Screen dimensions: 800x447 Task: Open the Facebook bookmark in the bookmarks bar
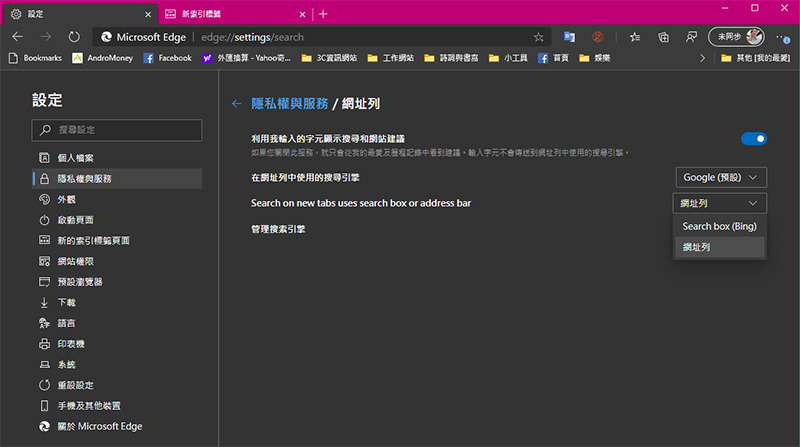(168, 58)
